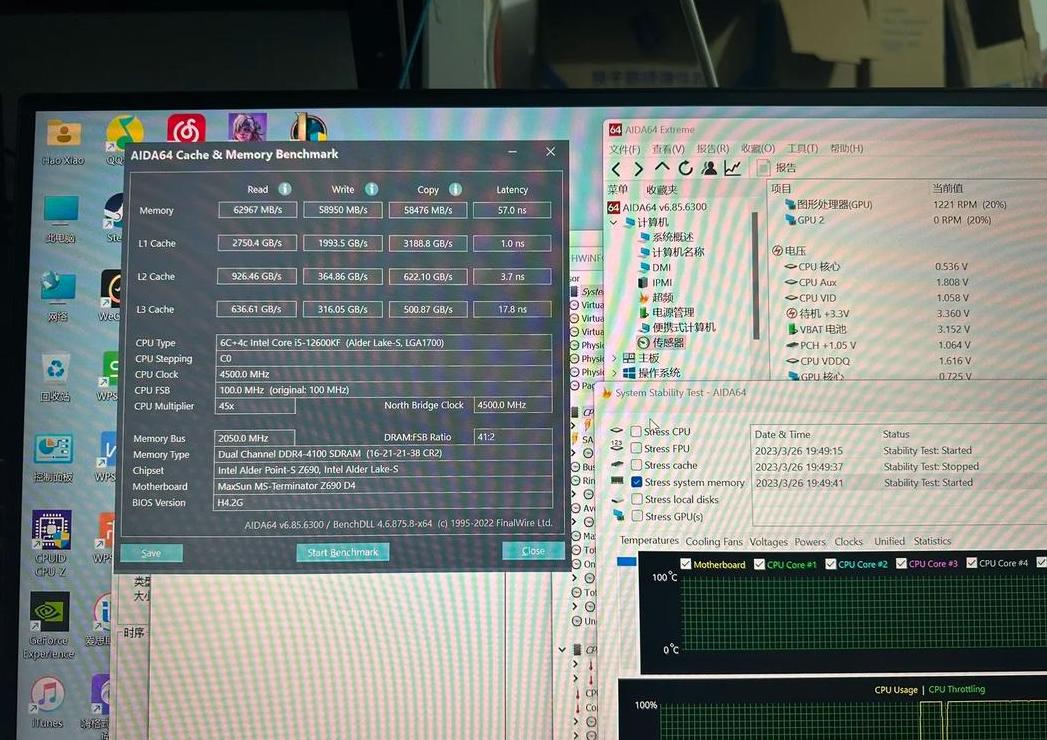The width and height of the screenshot is (1047, 740).
Task: Click the AIDA64 tree panel scrollbar
Action: coord(755,276)
